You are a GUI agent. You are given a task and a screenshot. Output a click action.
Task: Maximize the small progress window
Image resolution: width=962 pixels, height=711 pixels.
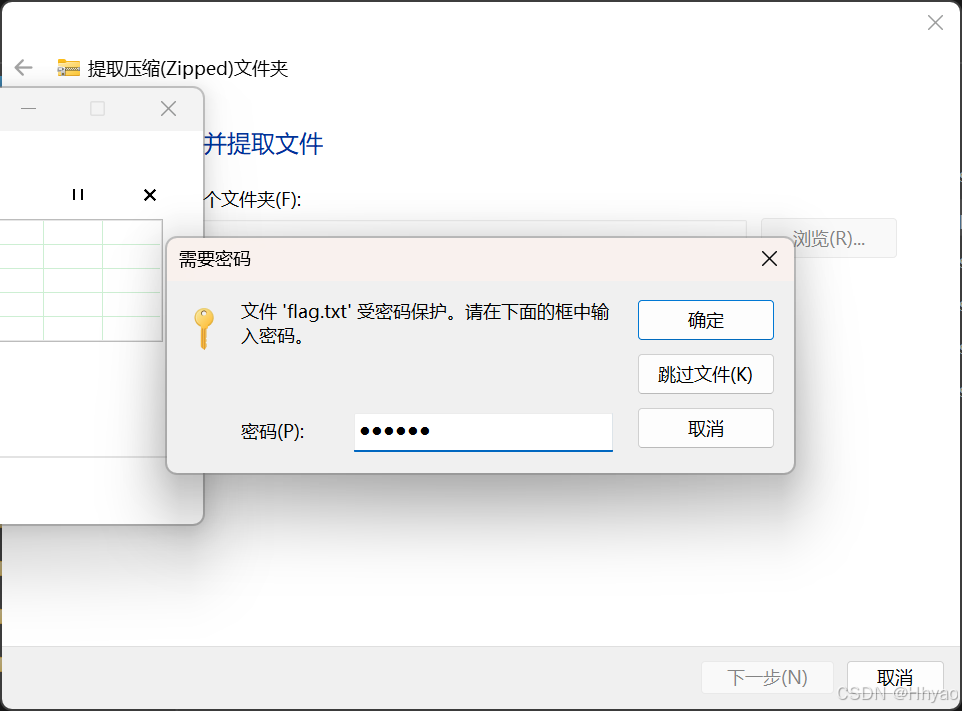[x=98, y=109]
